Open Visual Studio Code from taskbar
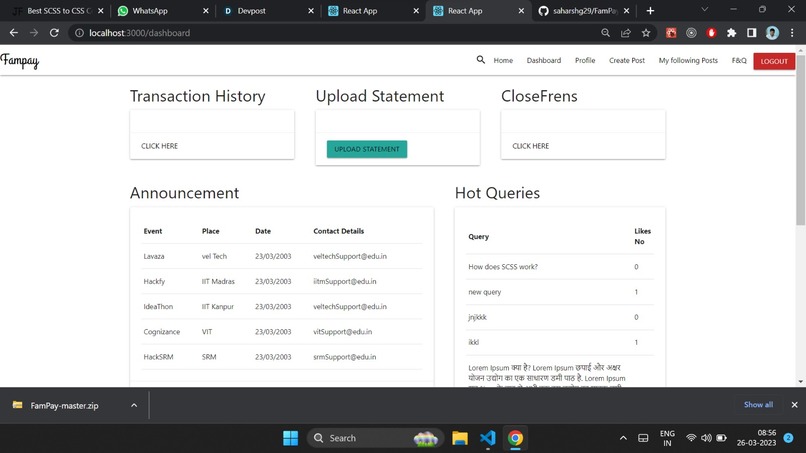Viewport: 806px width, 453px height. [487, 438]
